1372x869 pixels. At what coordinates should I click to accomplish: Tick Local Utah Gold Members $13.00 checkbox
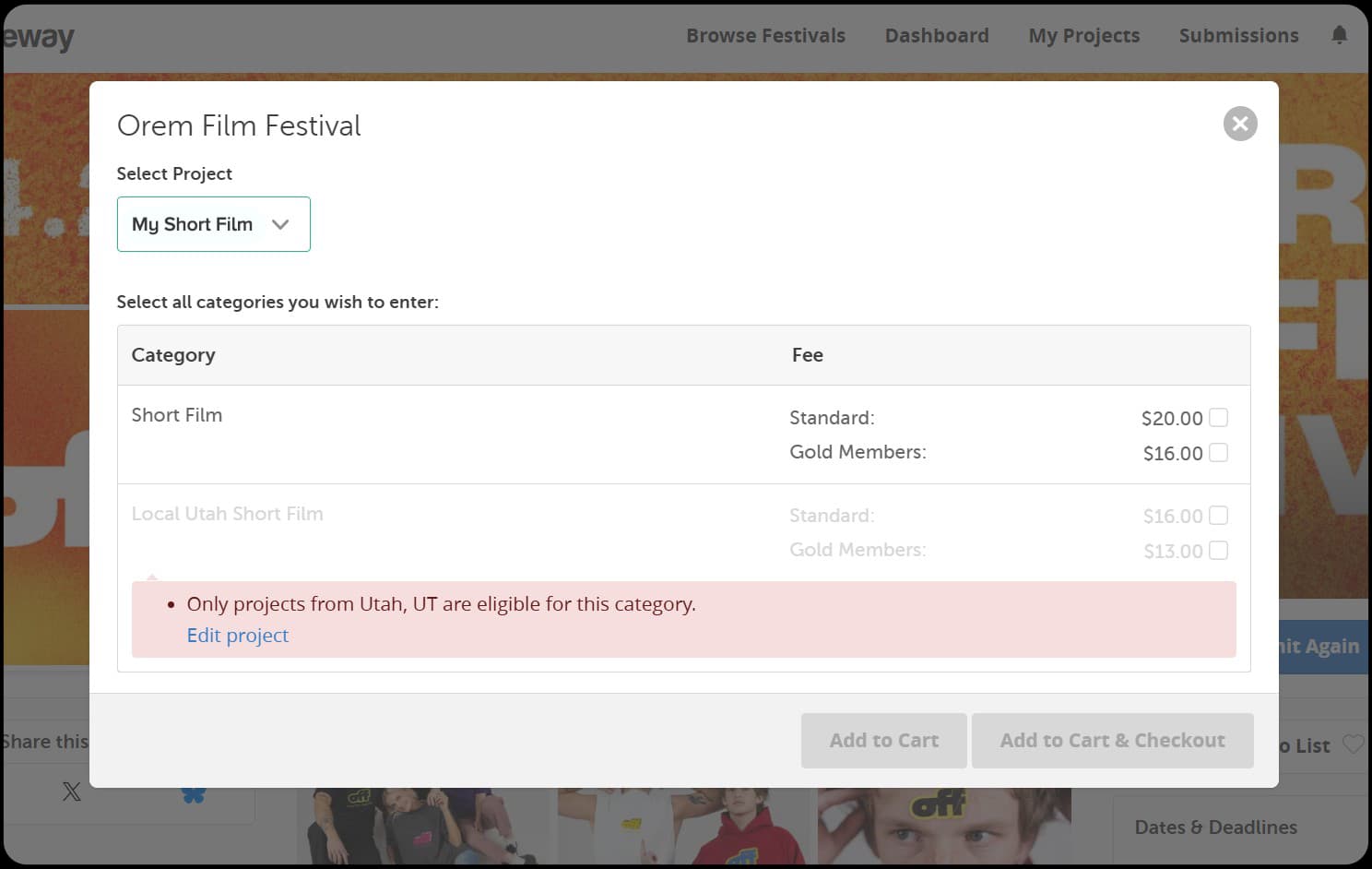(1218, 551)
